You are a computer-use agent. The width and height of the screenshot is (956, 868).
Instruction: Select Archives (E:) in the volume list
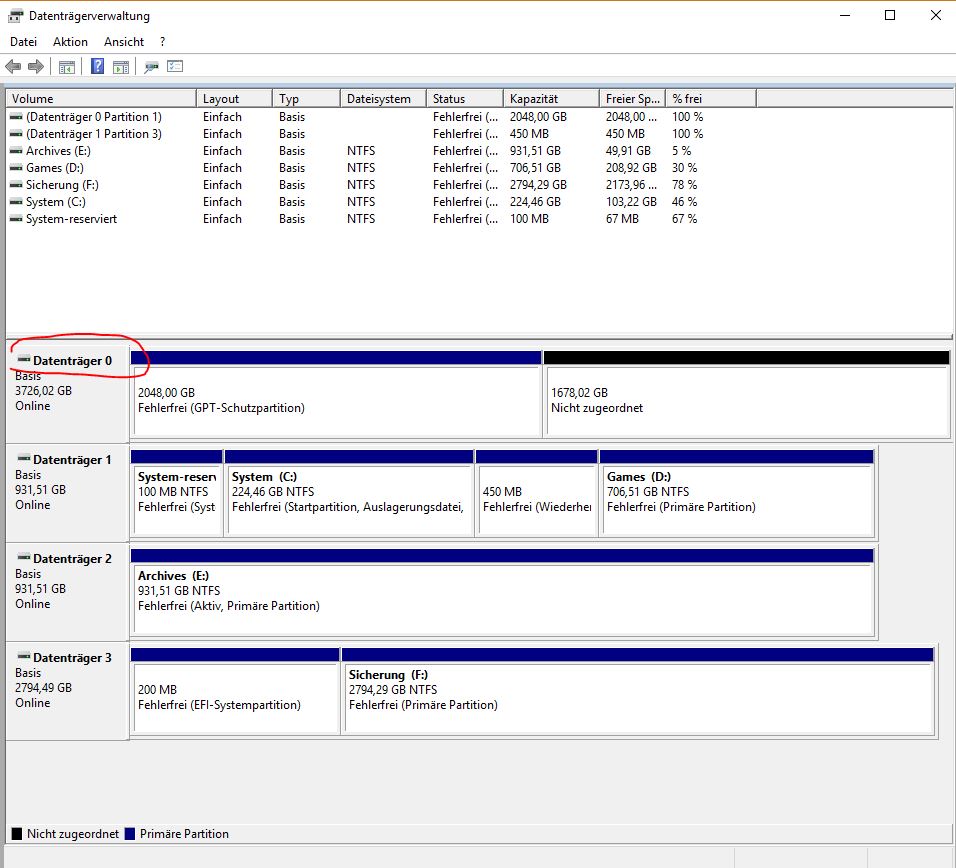pyautogui.click(x=381, y=151)
